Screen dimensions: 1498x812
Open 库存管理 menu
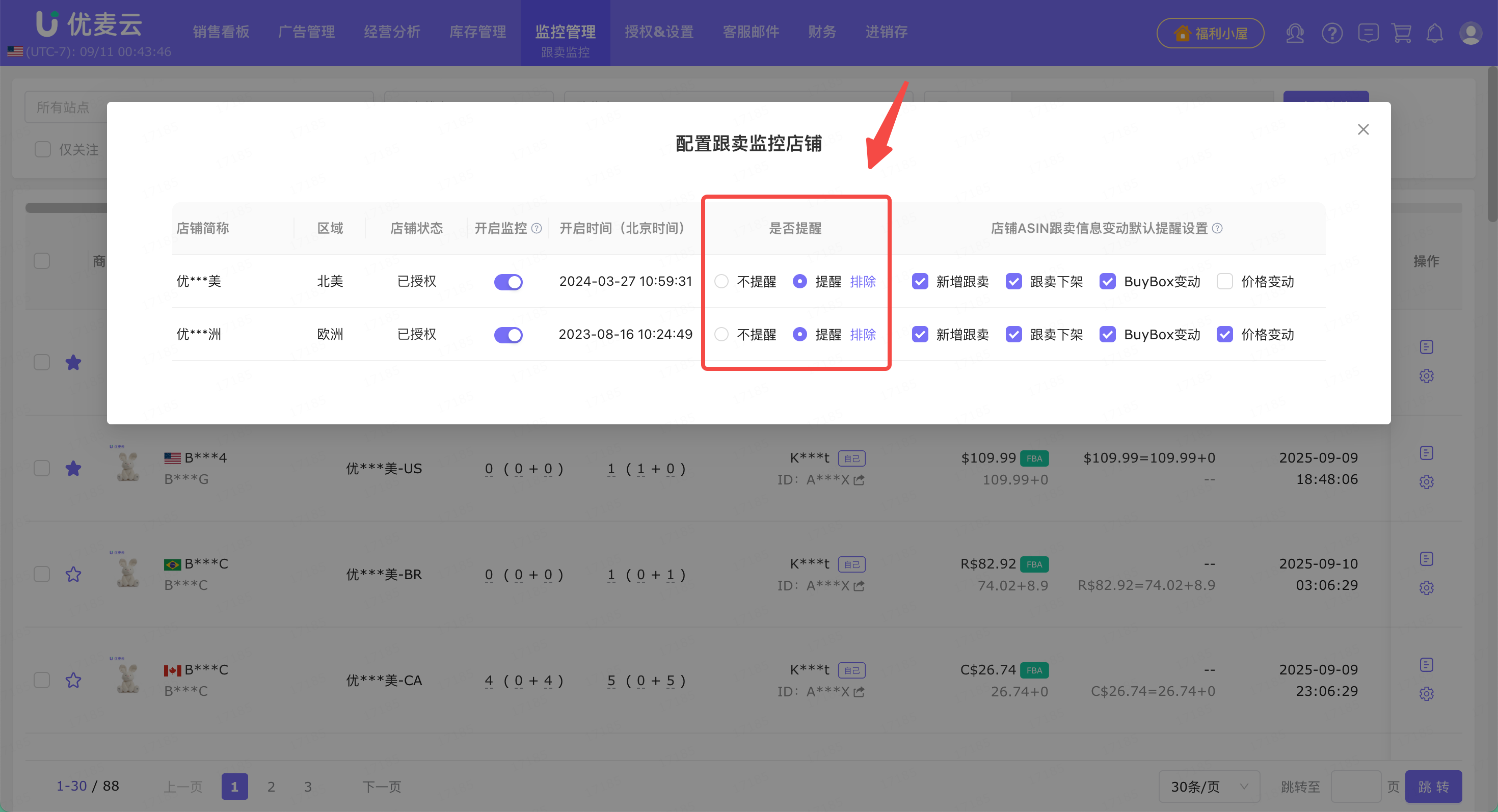(x=477, y=32)
